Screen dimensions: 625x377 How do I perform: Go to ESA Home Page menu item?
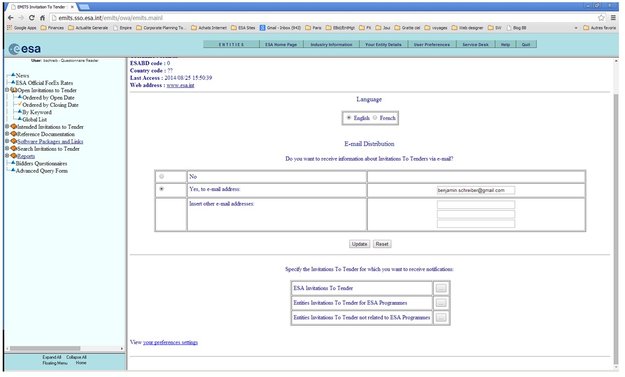pyautogui.click(x=281, y=44)
